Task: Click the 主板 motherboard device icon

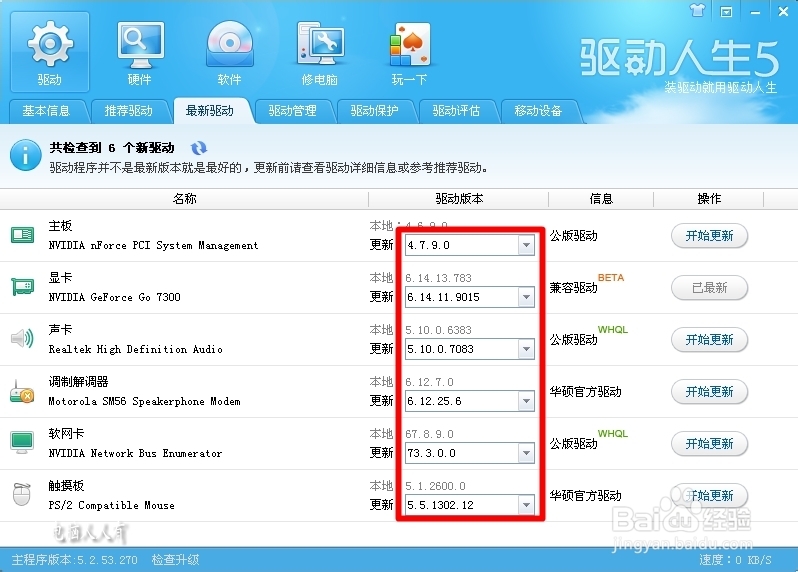Action: tap(22, 235)
